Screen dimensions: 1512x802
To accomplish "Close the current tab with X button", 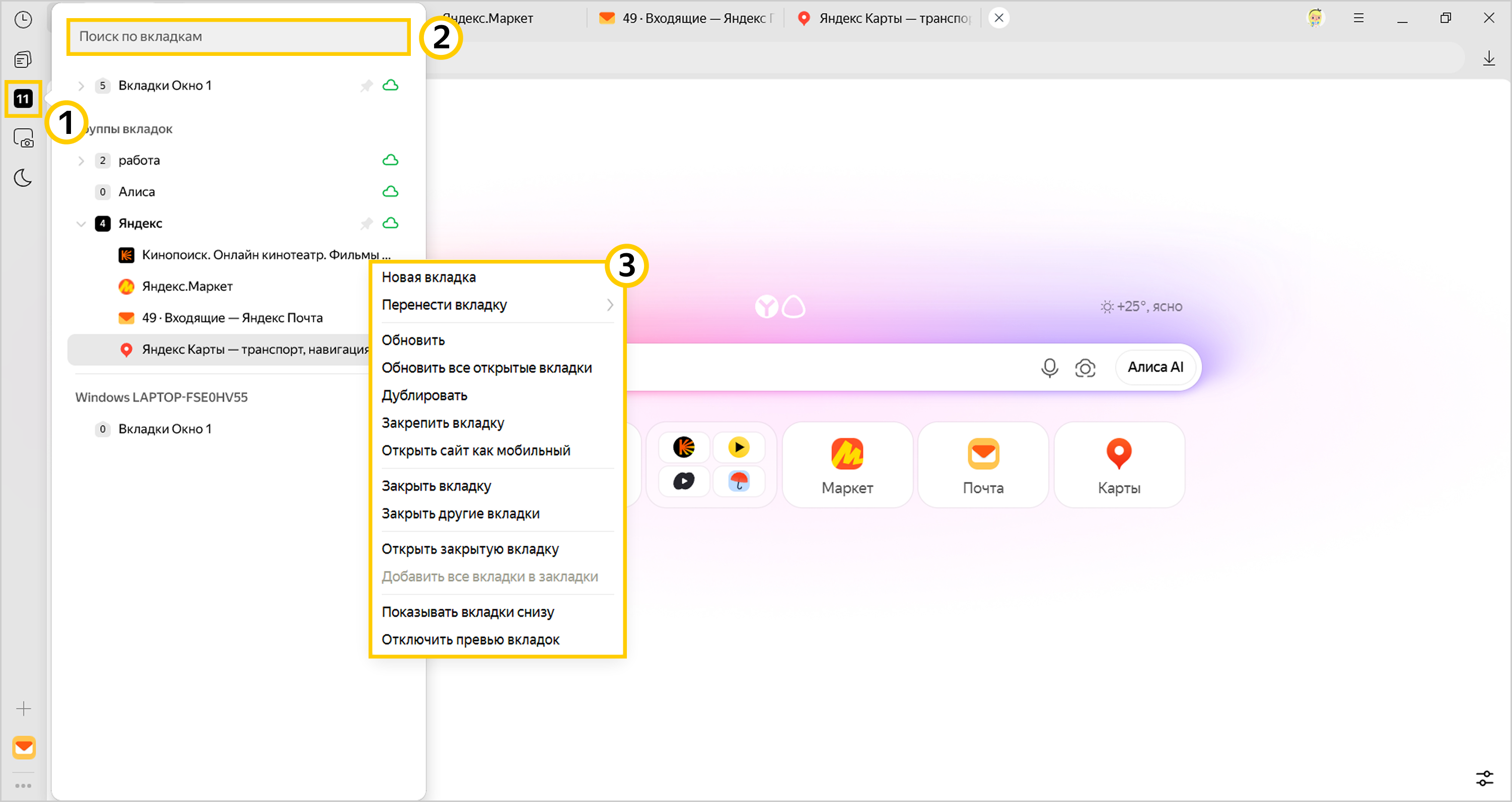I will click(x=999, y=18).
